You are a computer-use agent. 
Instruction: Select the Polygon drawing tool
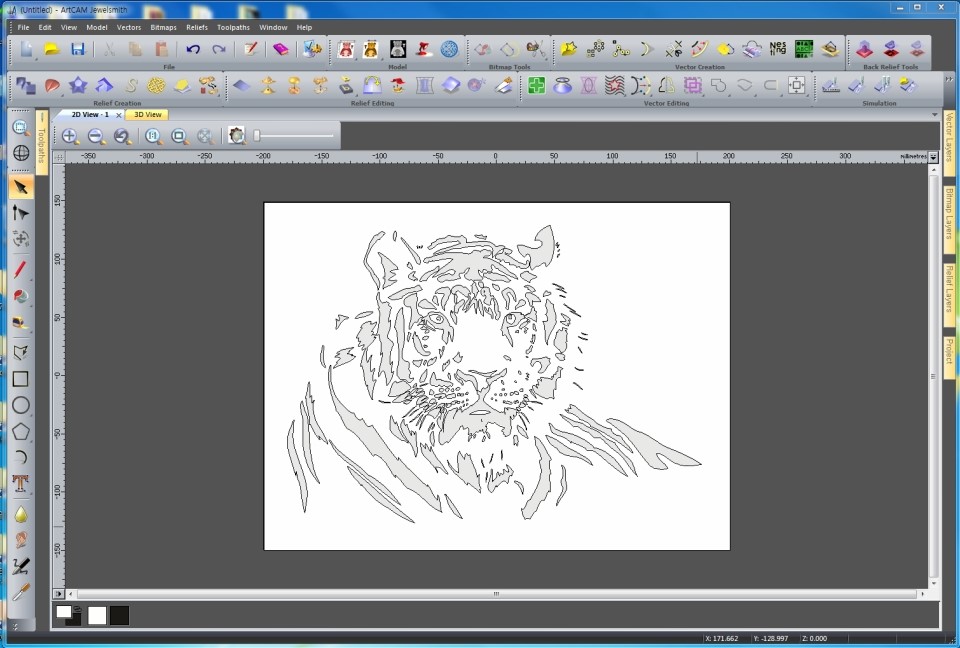pyautogui.click(x=21, y=432)
